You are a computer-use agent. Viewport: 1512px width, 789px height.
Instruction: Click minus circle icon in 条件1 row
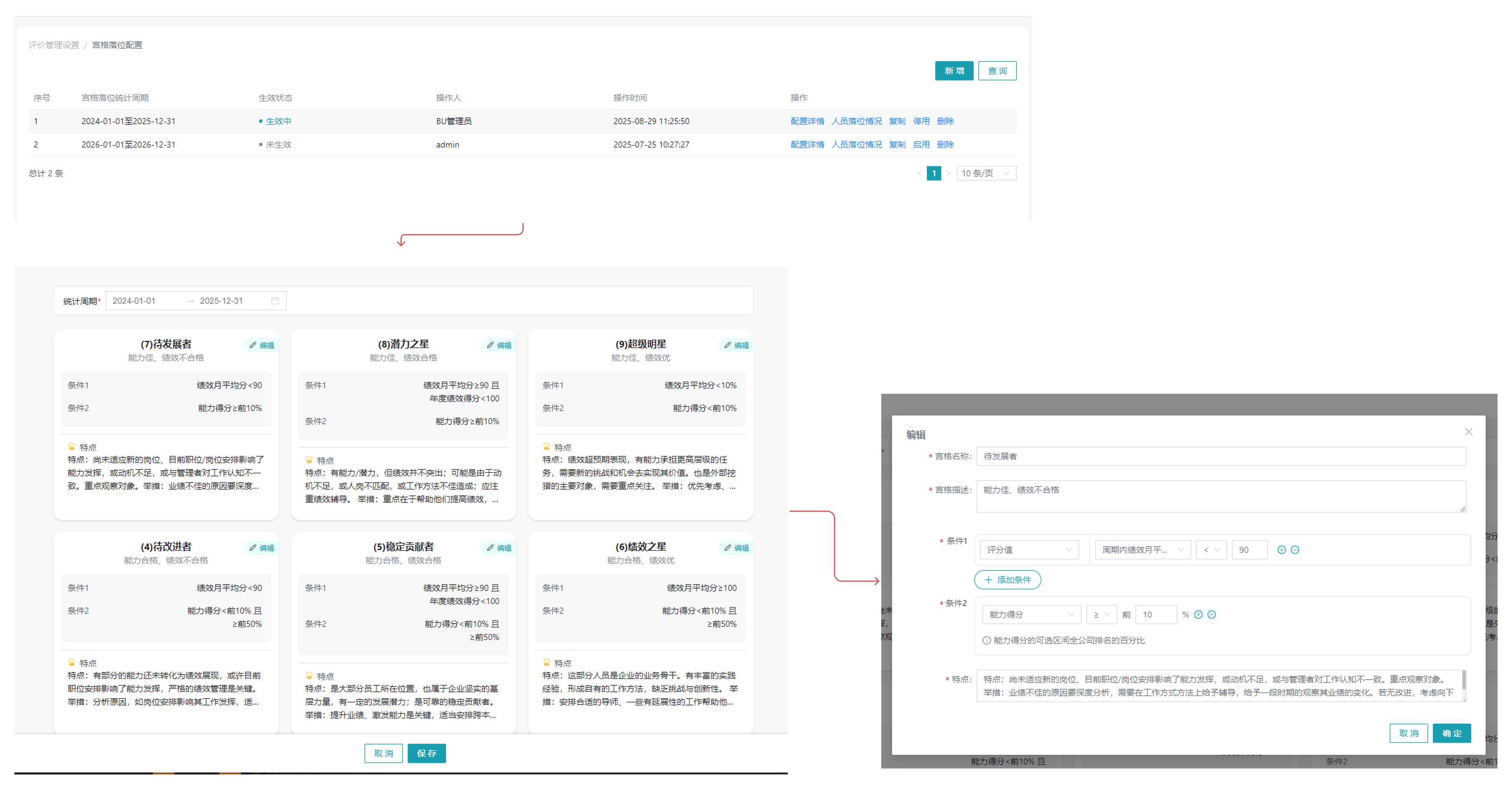pyautogui.click(x=1295, y=550)
